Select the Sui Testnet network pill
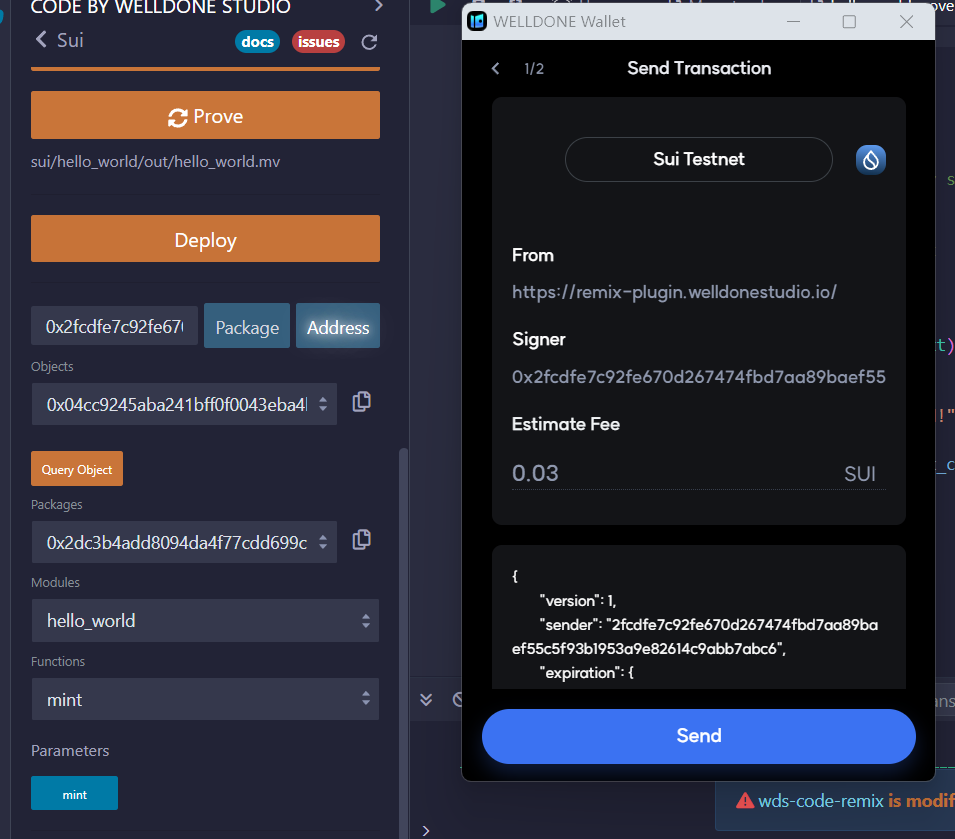This screenshot has width=955, height=839. pyautogui.click(x=699, y=160)
